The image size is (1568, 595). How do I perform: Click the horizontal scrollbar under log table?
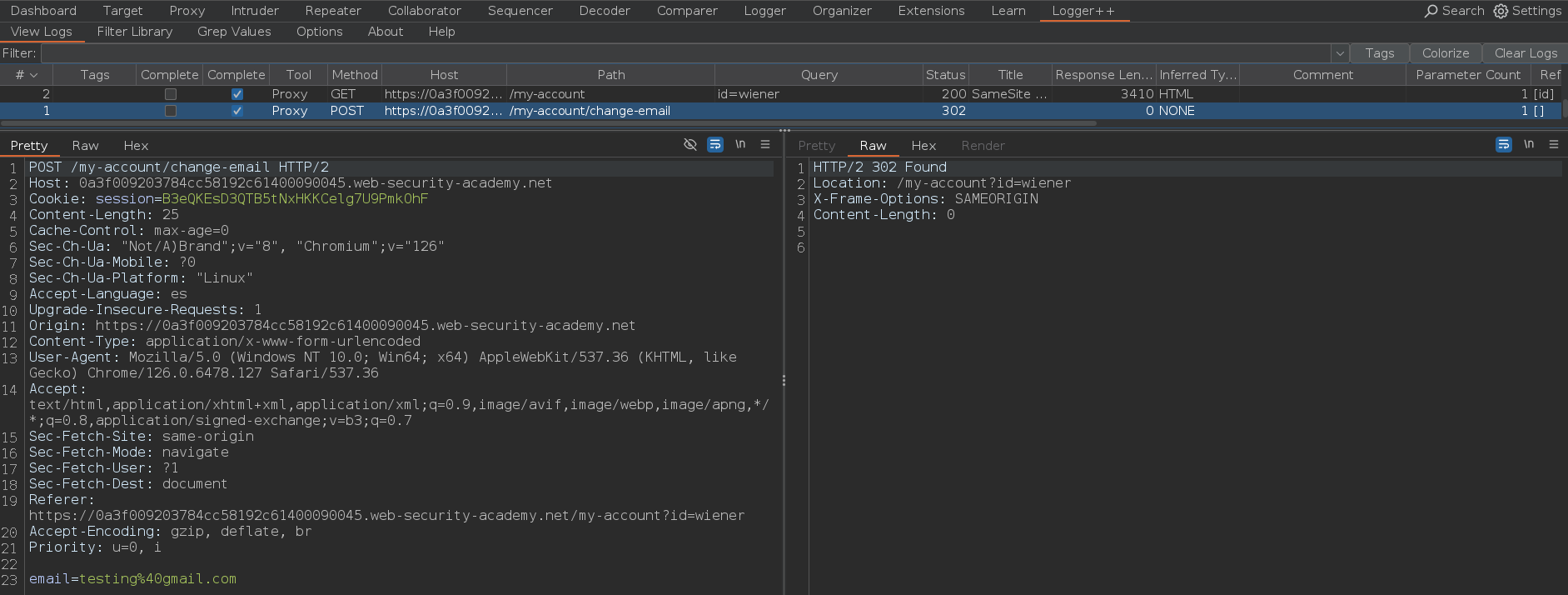(x=550, y=123)
